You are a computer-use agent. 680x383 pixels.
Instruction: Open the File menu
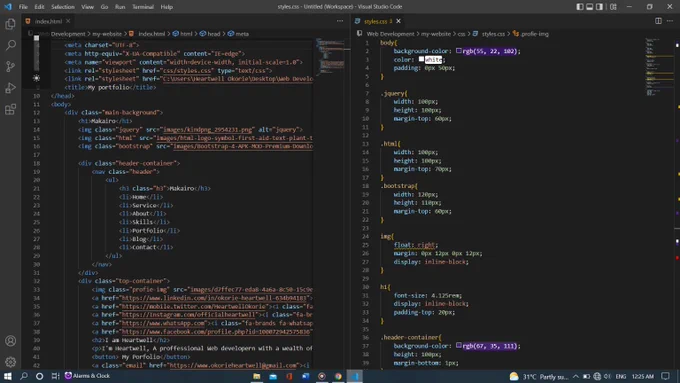click(23, 7)
